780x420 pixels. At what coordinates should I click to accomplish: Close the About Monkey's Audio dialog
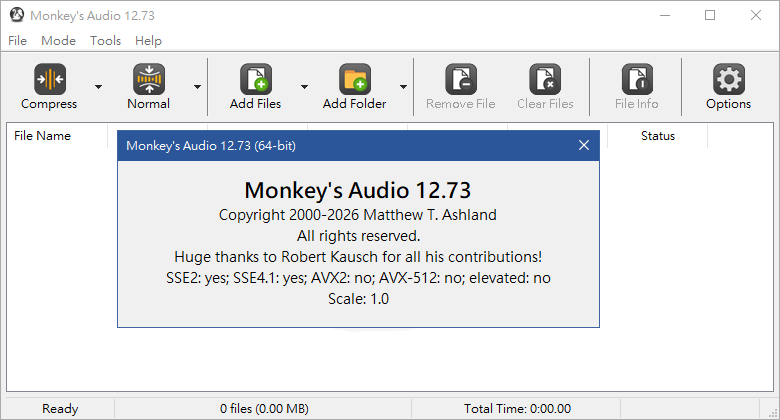tap(584, 146)
